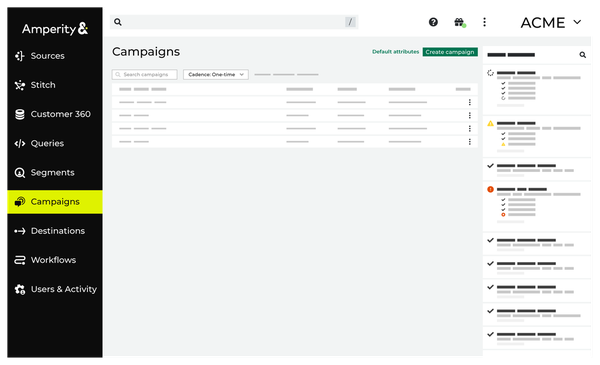Viewport: 600px width, 365px height.
Task: Open the gift what's new icon
Action: pos(459,23)
